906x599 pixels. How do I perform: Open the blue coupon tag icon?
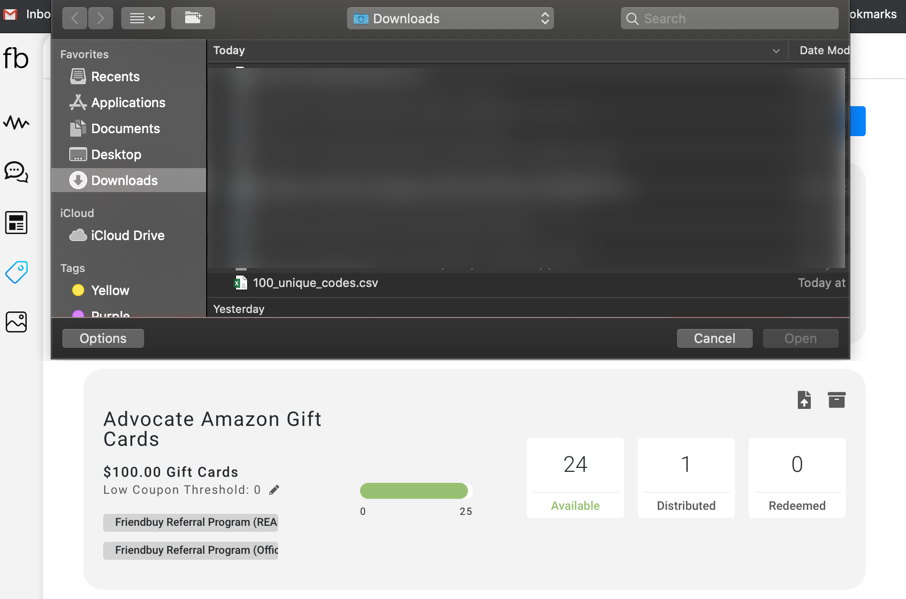(x=16, y=272)
